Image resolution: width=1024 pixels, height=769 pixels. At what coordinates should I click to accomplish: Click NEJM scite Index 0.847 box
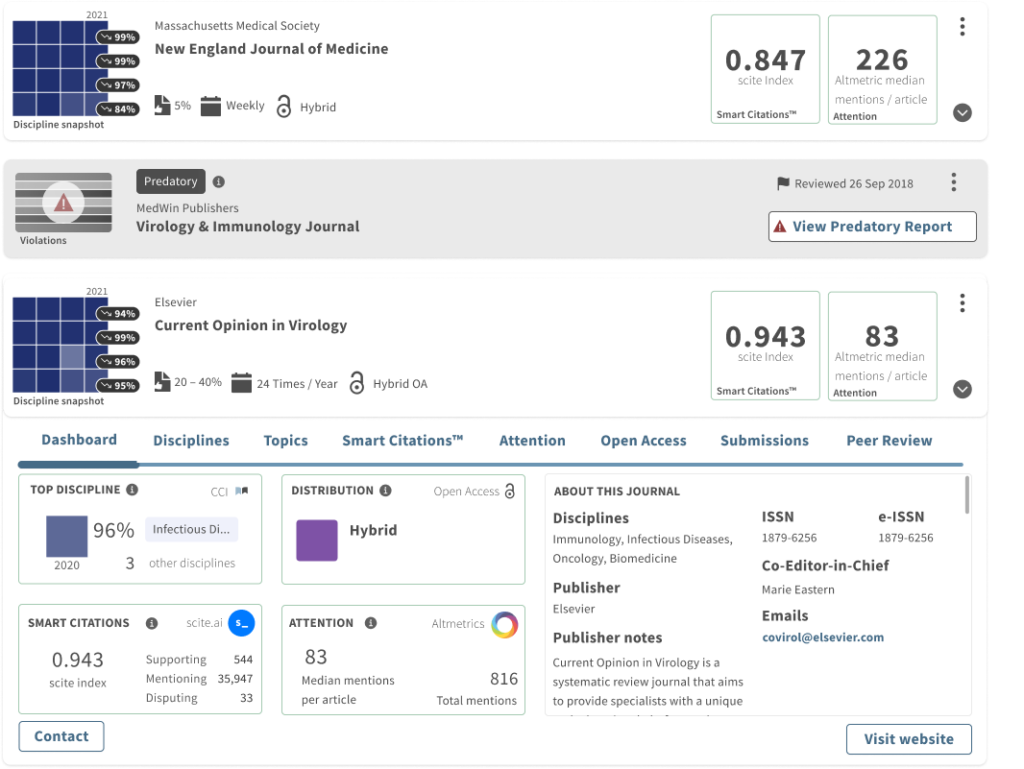point(765,69)
